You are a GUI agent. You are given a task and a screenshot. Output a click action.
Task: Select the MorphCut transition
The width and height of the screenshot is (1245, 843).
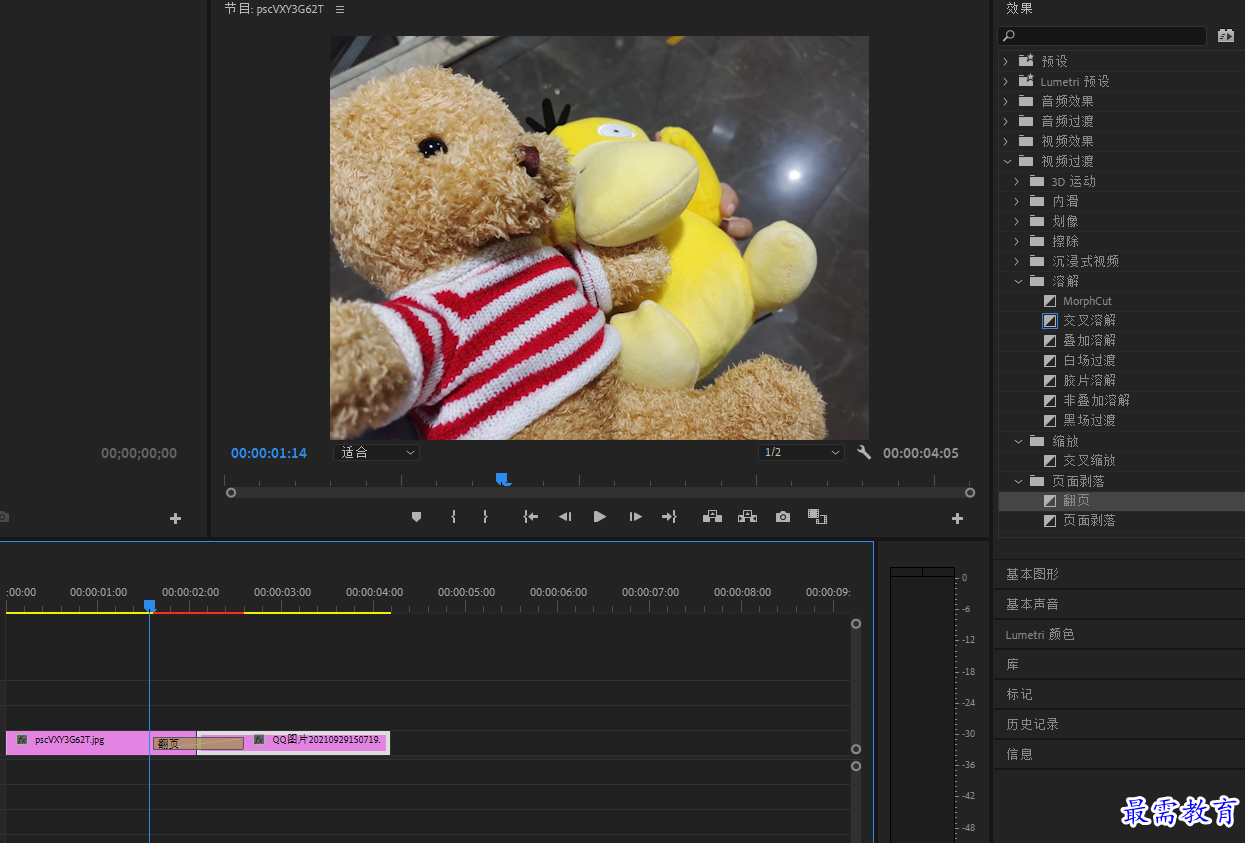pyautogui.click(x=1087, y=301)
